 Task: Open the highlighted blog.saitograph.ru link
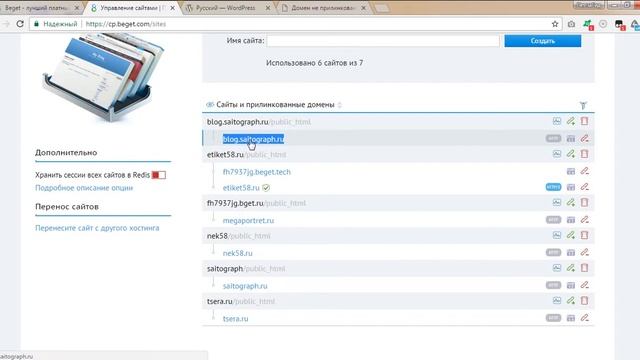click(253, 139)
